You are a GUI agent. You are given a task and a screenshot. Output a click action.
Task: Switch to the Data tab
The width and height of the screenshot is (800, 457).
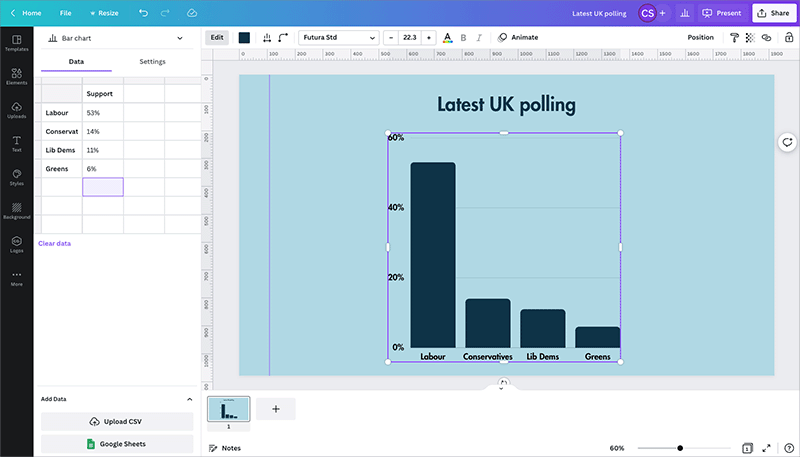click(76, 61)
